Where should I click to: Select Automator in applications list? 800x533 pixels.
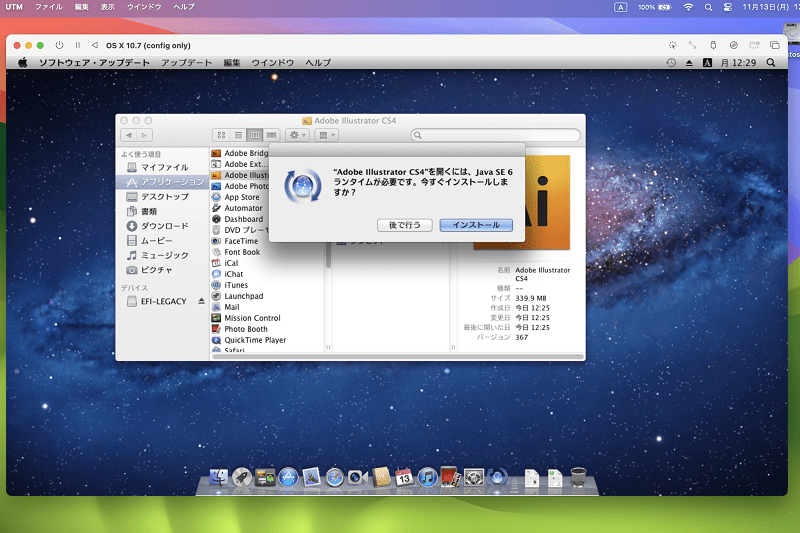tap(243, 208)
